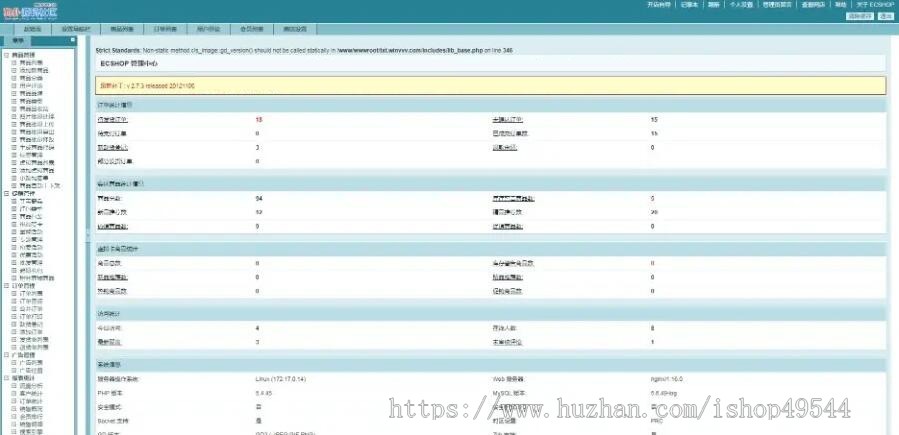
Task: Click the collapse icon on the 菜单 panel header
Action: click(x=73, y=40)
